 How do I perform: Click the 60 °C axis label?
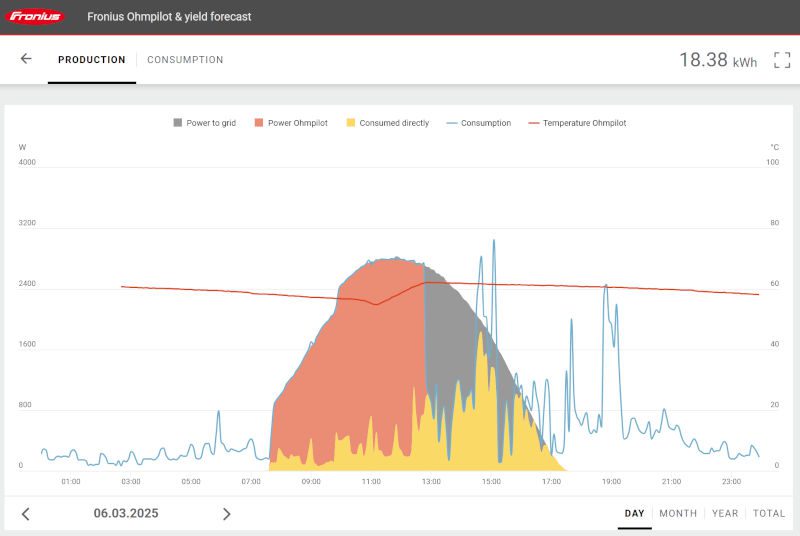[x=774, y=284]
